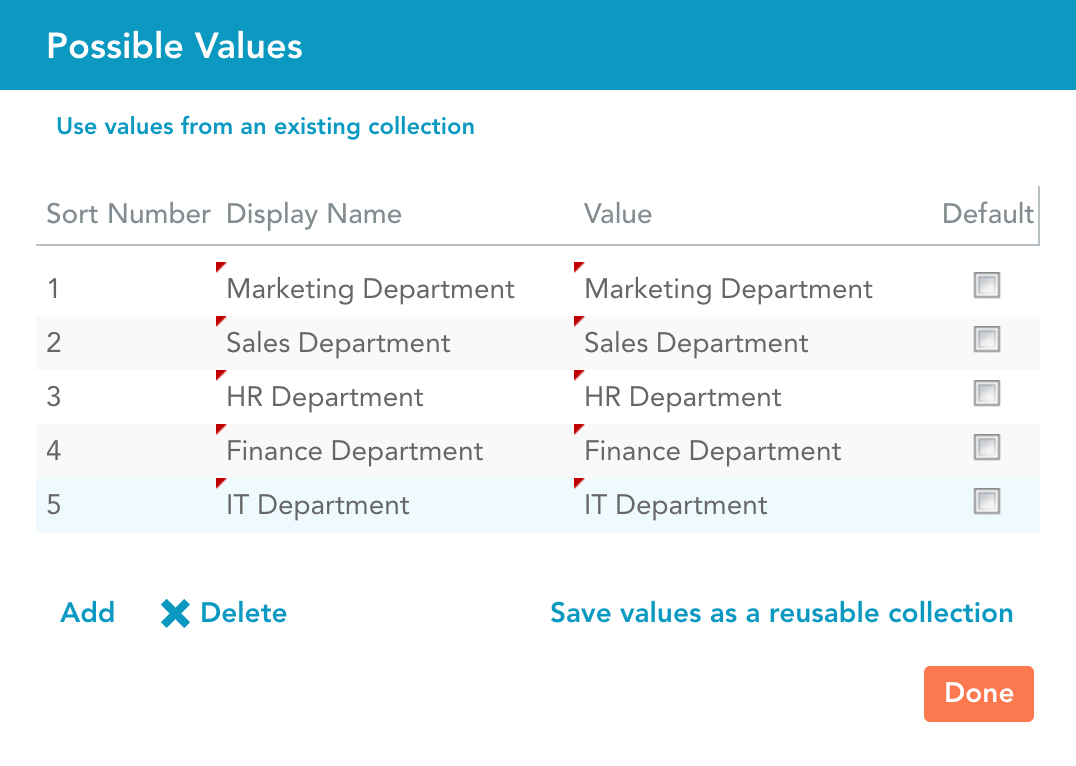Click sort number 5 cell
Screen dimensions: 1076x766
126,505
